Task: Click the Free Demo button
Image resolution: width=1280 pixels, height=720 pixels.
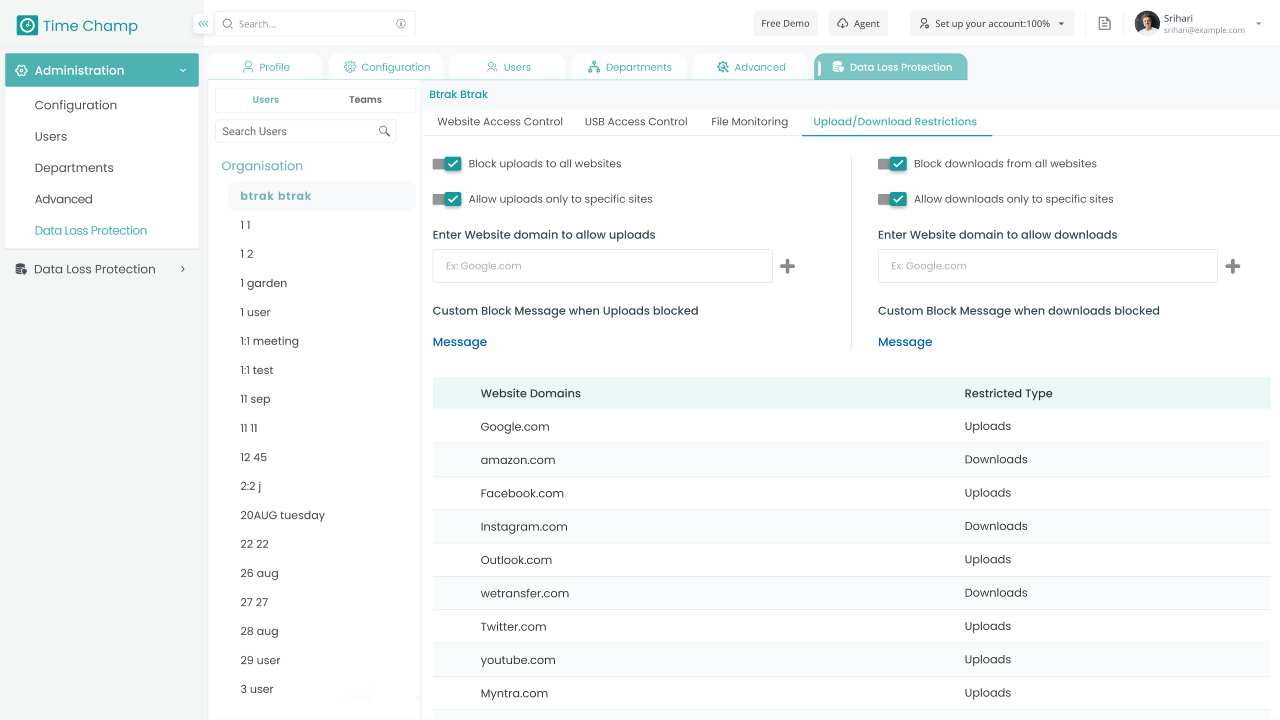Action: pyautogui.click(x=785, y=24)
